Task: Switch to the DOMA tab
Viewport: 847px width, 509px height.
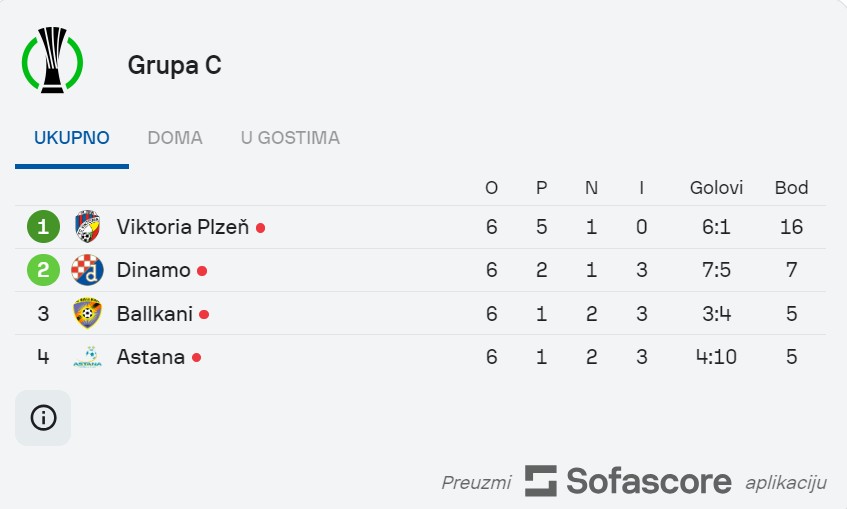Action: tap(175, 138)
